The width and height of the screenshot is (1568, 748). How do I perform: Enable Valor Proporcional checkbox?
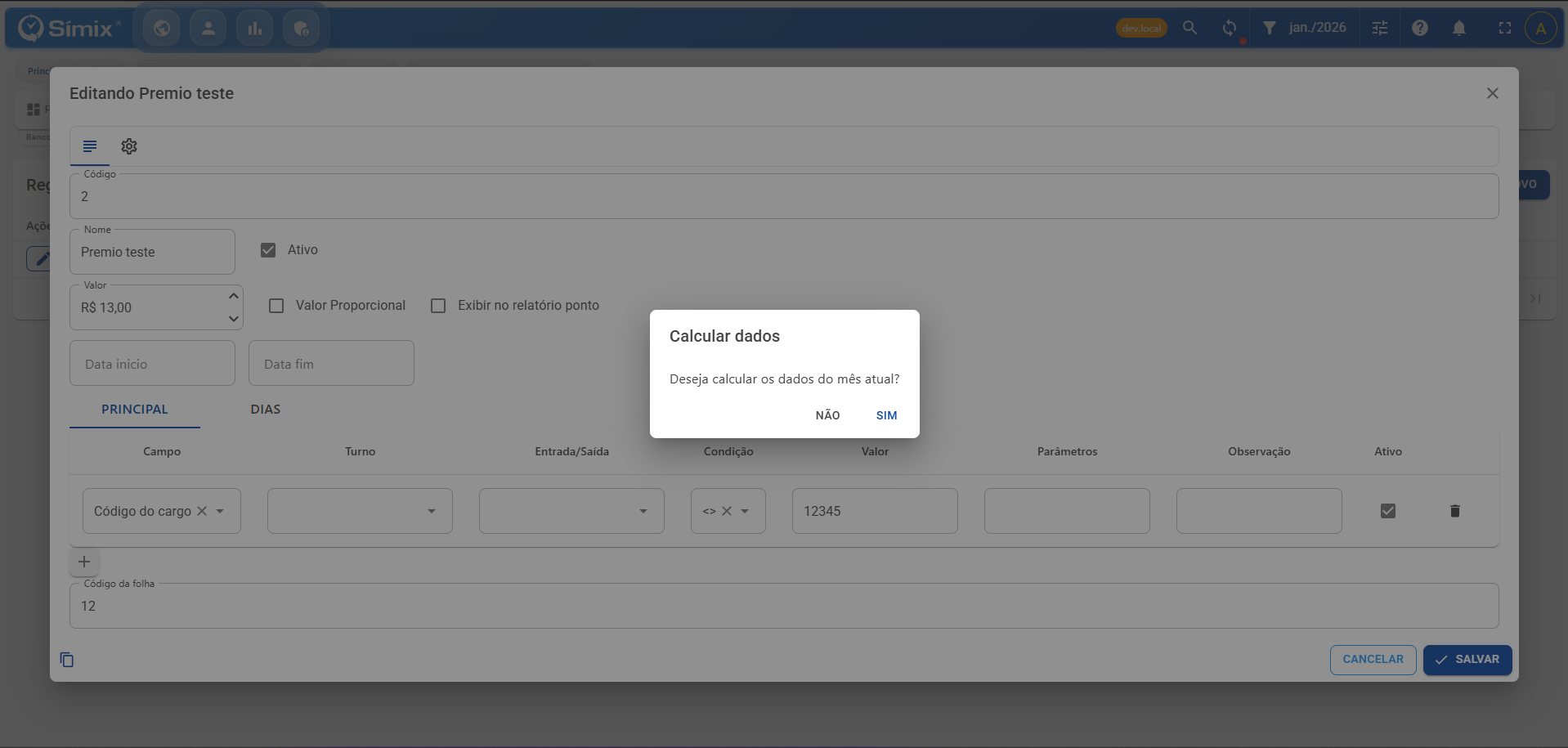tap(276, 306)
